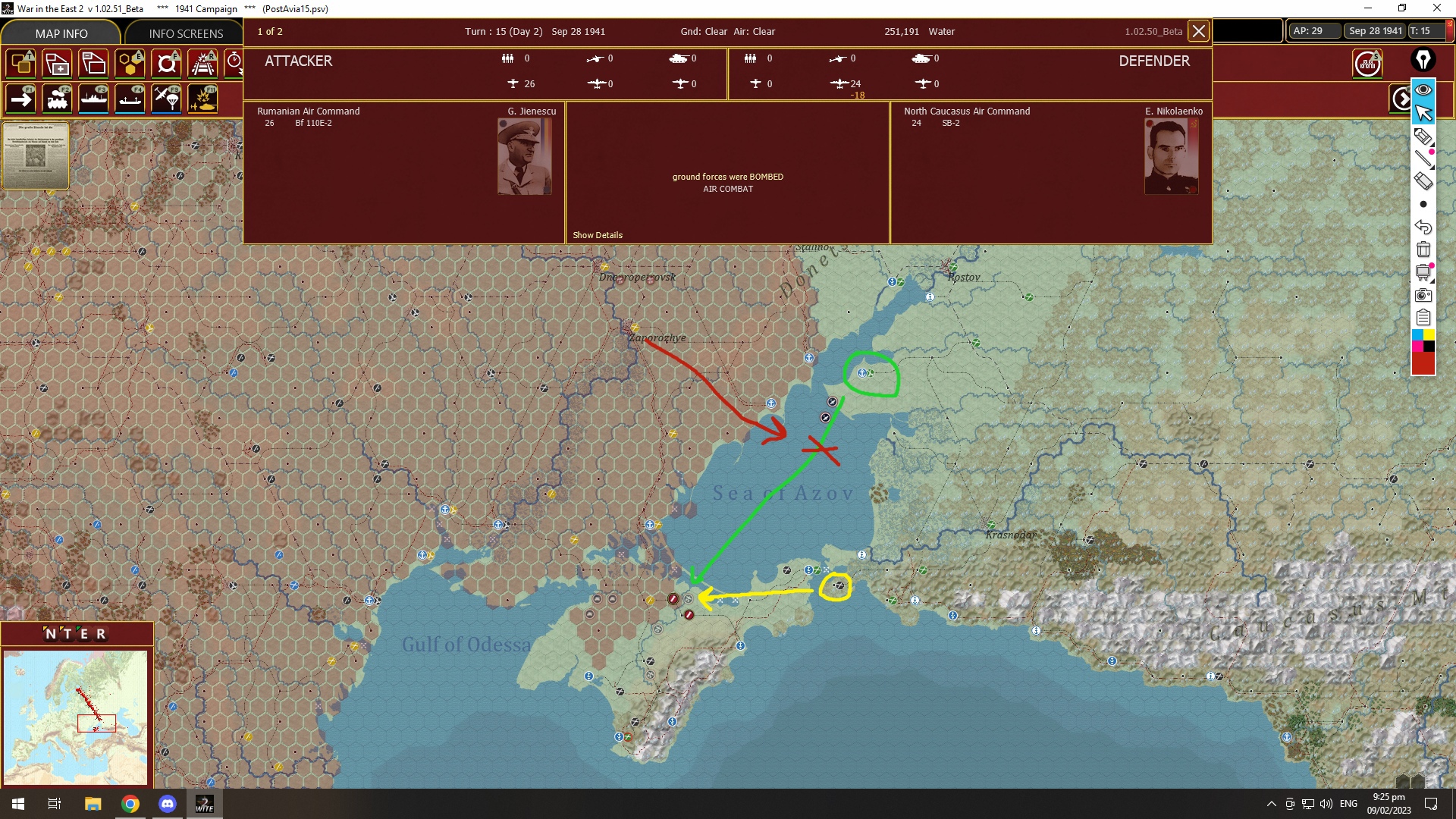
Task: Toggle annotation visibility eye icon
Action: click(x=1423, y=89)
